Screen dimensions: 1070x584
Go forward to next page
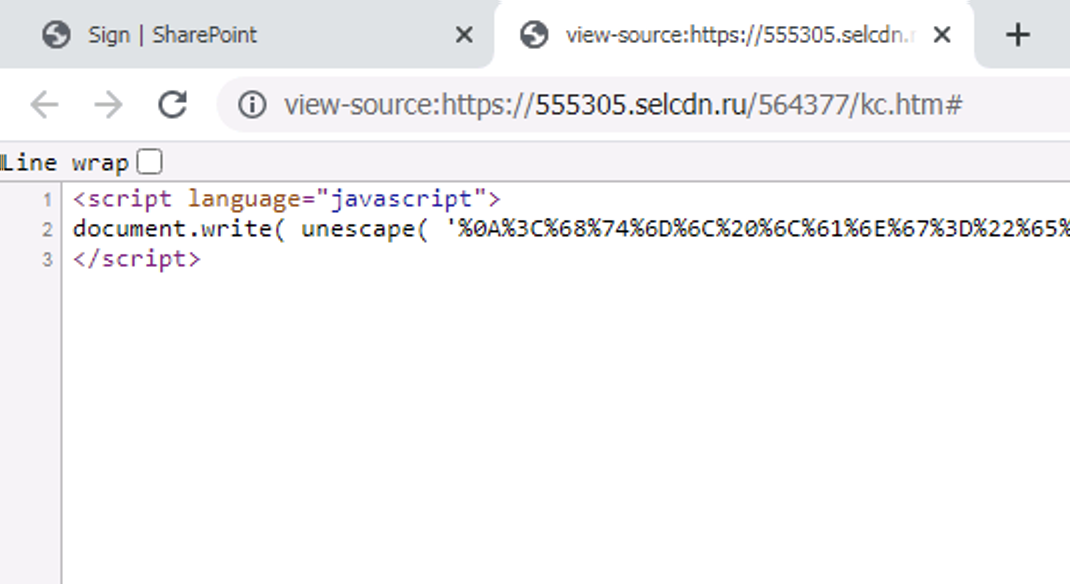[109, 105]
